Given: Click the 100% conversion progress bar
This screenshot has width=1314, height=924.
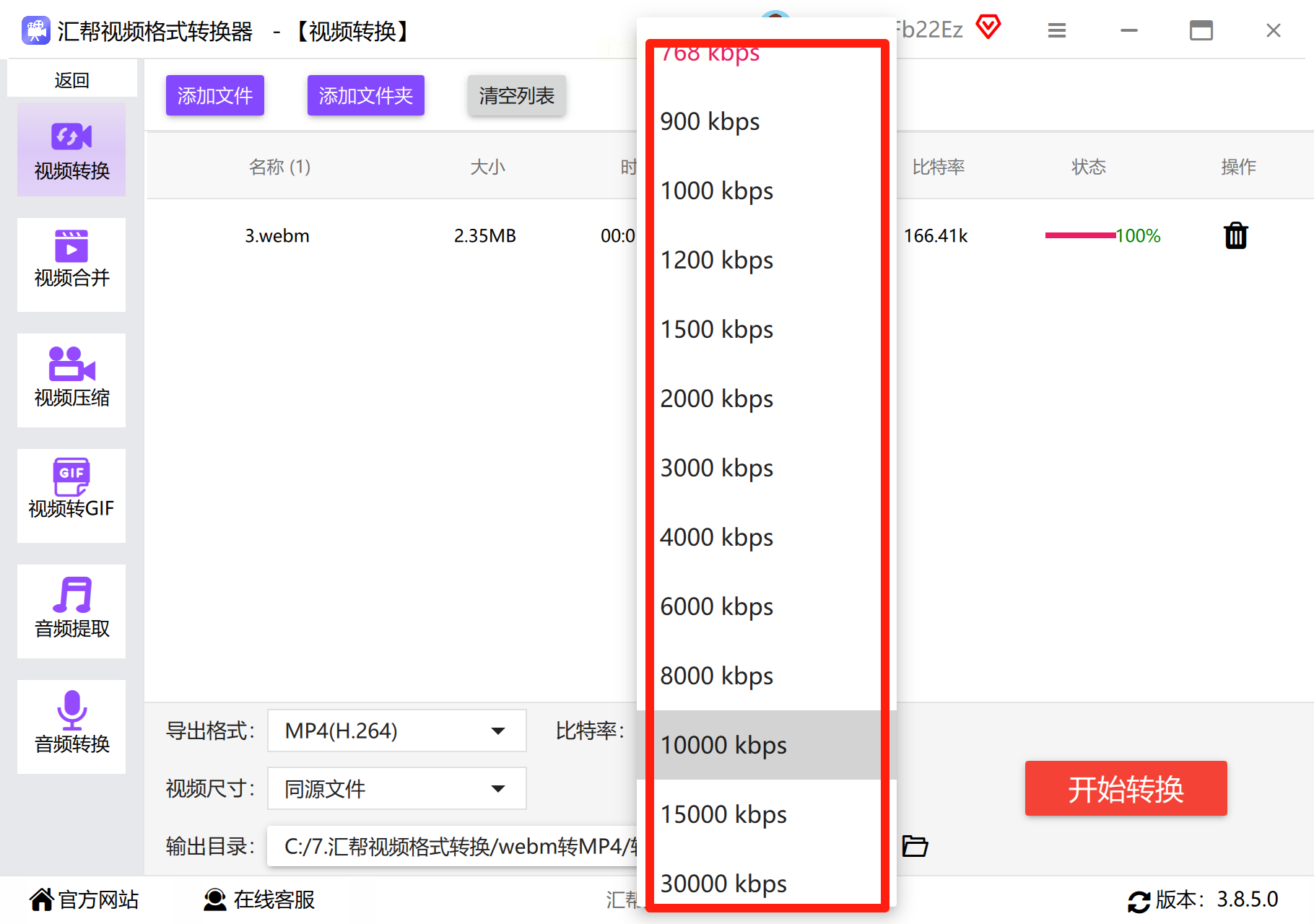Looking at the screenshot, I should [1080, 235].
